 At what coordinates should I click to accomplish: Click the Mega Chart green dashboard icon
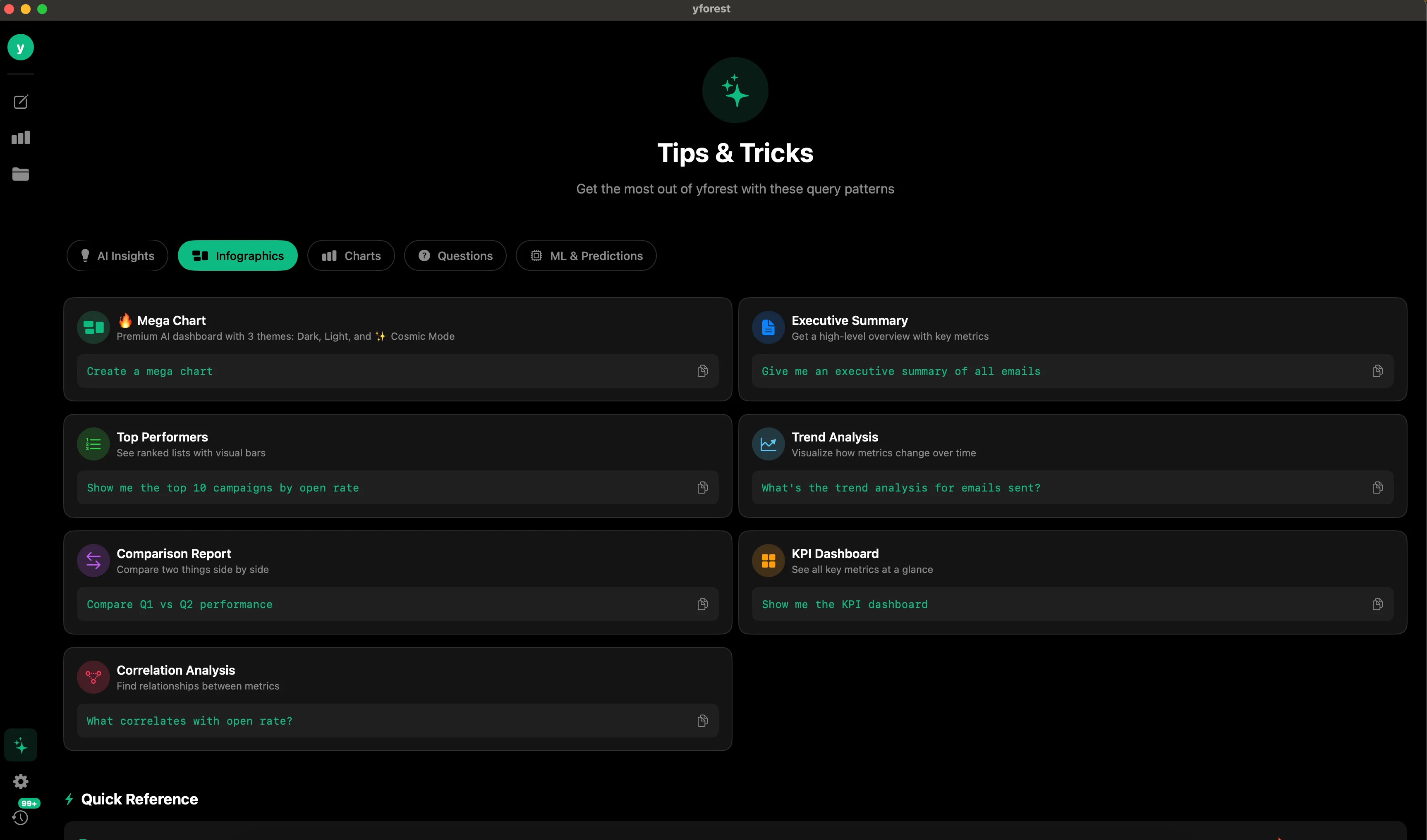(93, 328)
